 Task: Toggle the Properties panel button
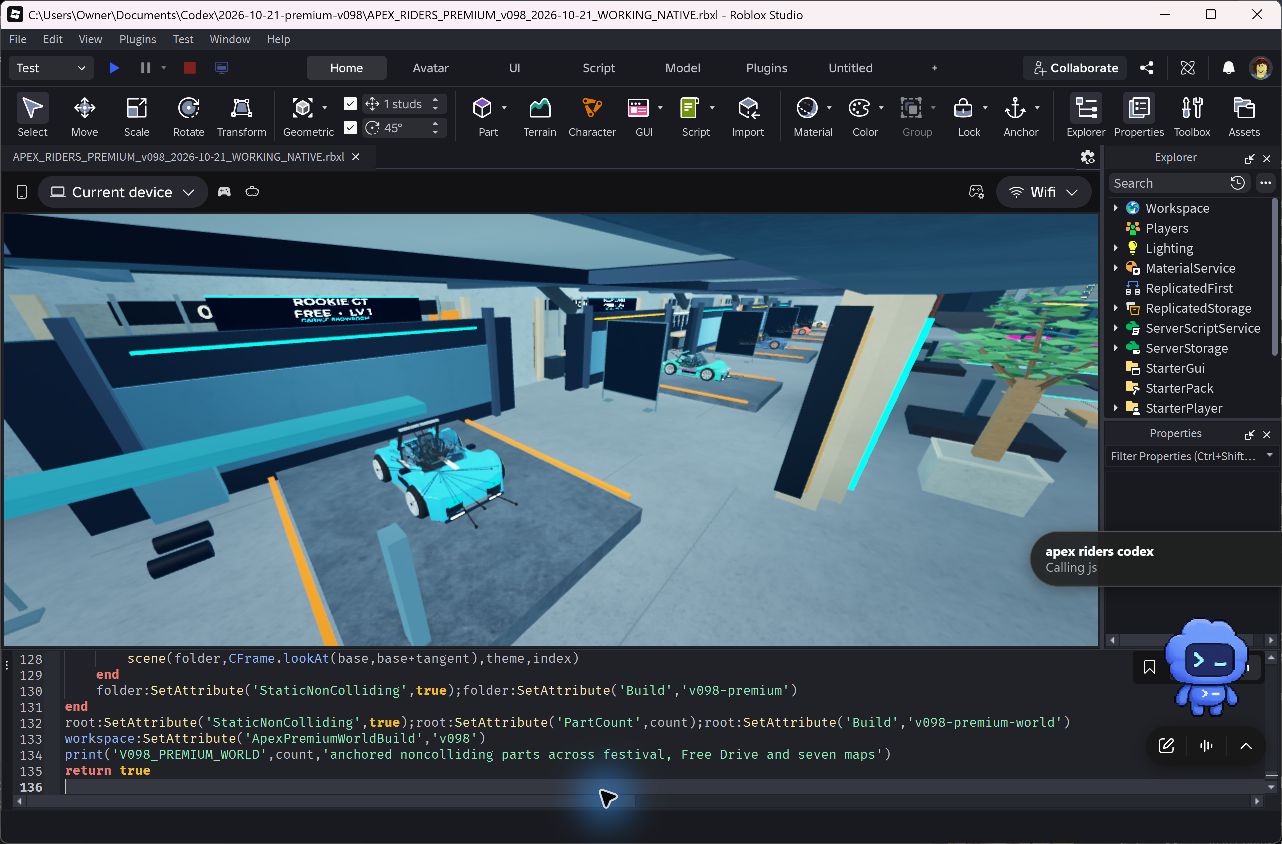(1139, 116)
